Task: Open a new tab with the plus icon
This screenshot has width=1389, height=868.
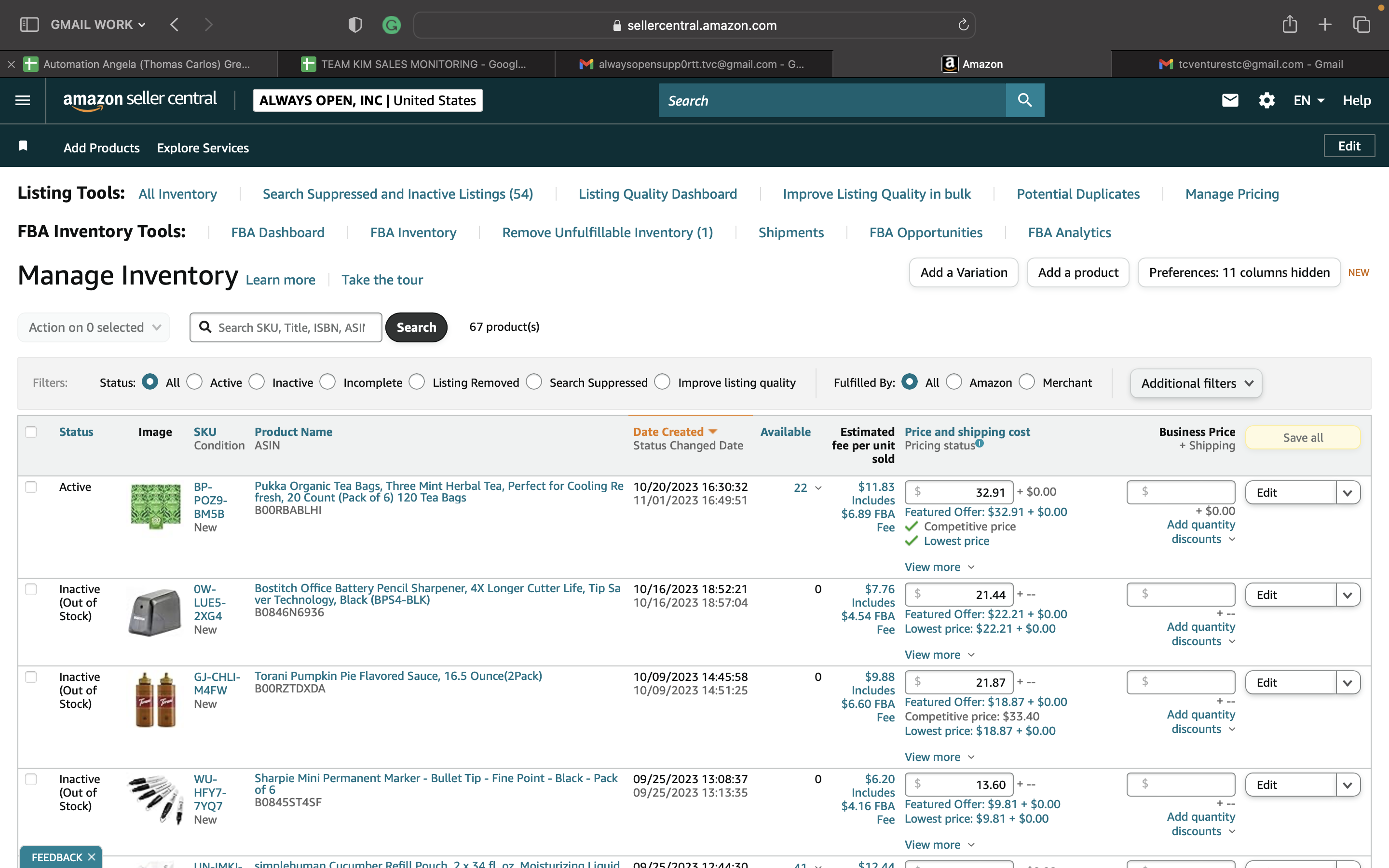Action: (x=1325, y=25)
